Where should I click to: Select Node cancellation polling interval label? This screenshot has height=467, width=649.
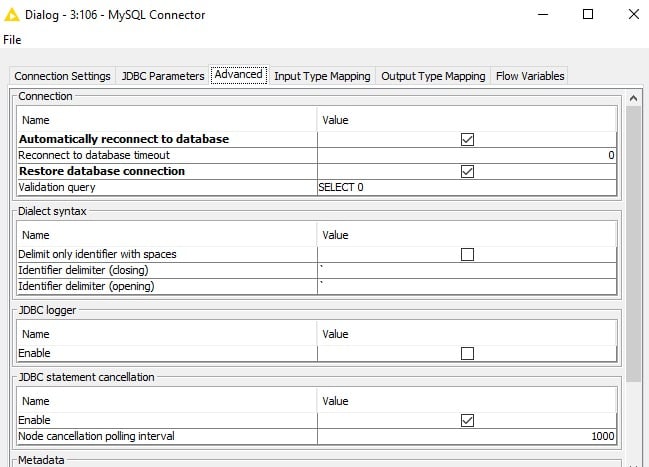click(96, 436)
